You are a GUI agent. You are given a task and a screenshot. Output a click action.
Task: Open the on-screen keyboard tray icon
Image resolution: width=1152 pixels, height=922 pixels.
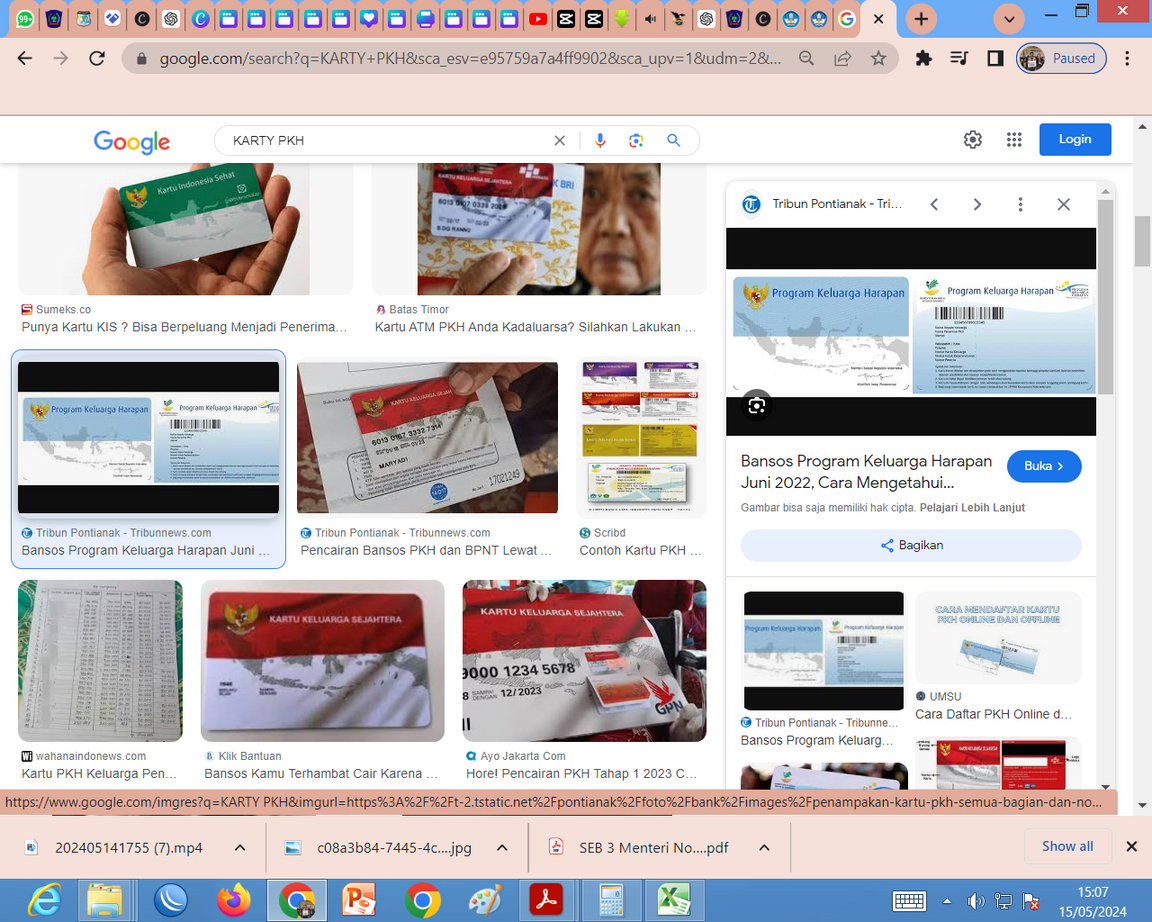pyautogui.click(x=909, y=901)
